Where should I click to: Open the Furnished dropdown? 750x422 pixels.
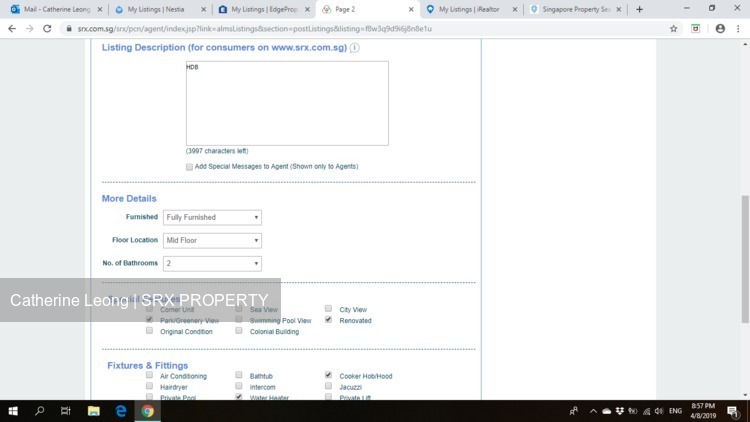point(212,218)
